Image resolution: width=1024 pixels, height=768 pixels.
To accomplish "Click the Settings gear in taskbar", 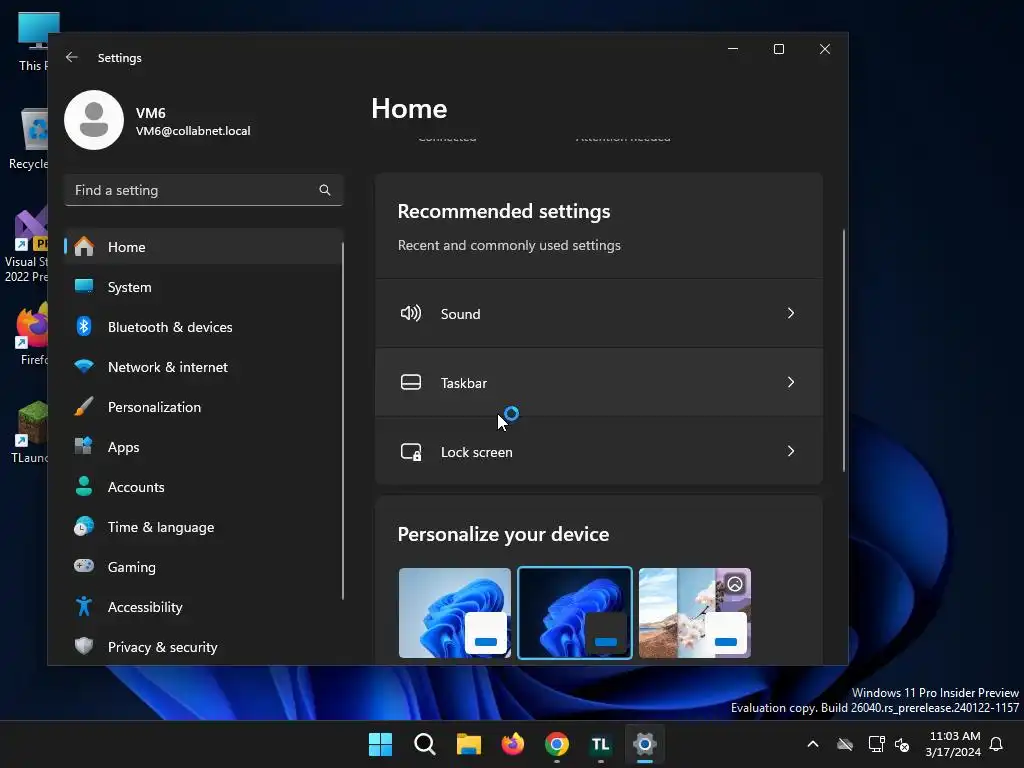I will coord(645,744).
